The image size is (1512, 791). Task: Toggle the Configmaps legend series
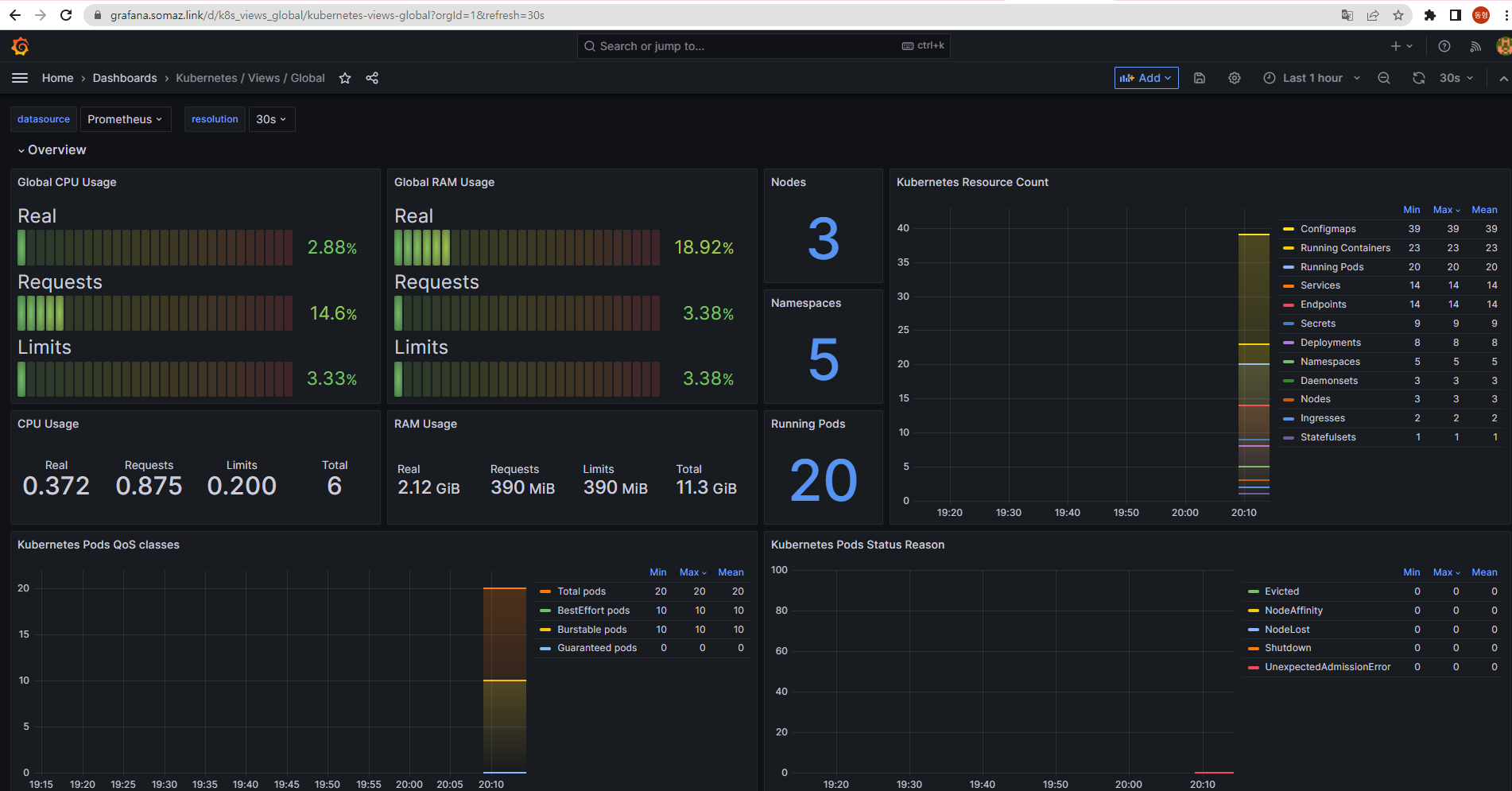1328,229
